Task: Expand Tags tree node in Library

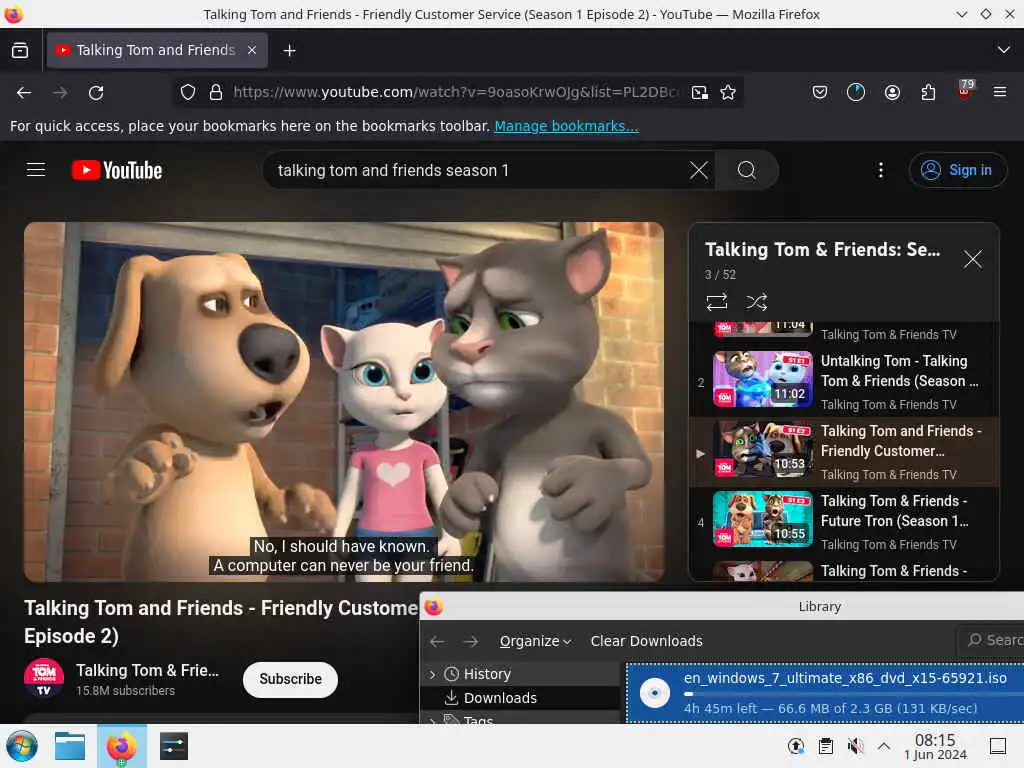Action: (x=432, y=721)
